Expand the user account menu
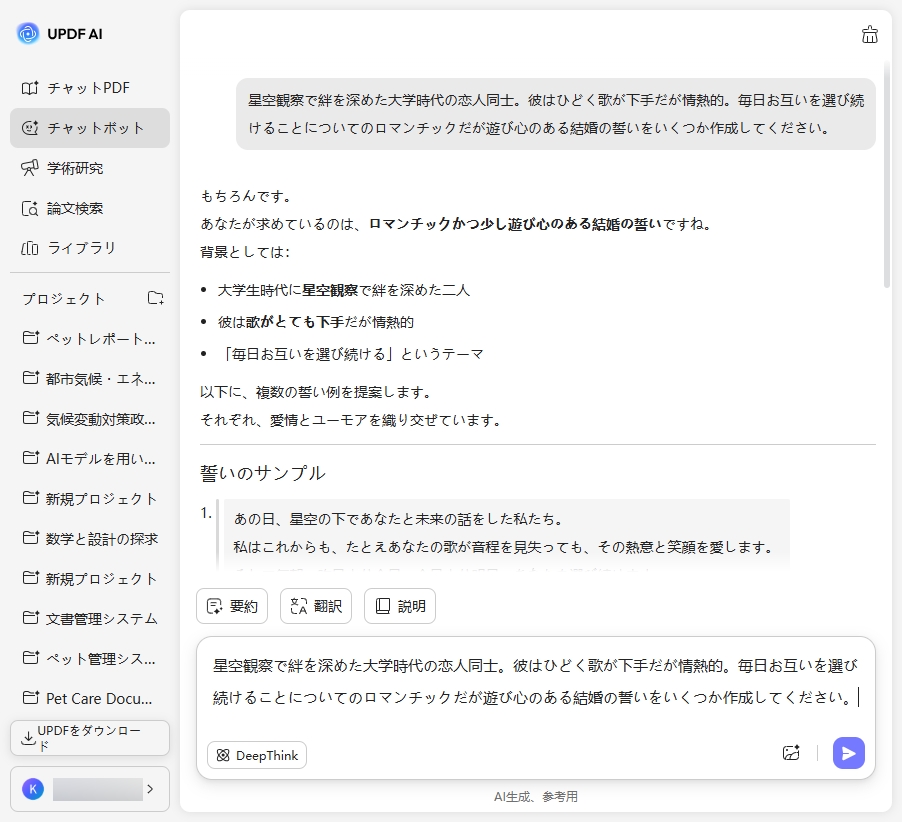The width and height of the screenshot is (902, 822). coord(90,789)
